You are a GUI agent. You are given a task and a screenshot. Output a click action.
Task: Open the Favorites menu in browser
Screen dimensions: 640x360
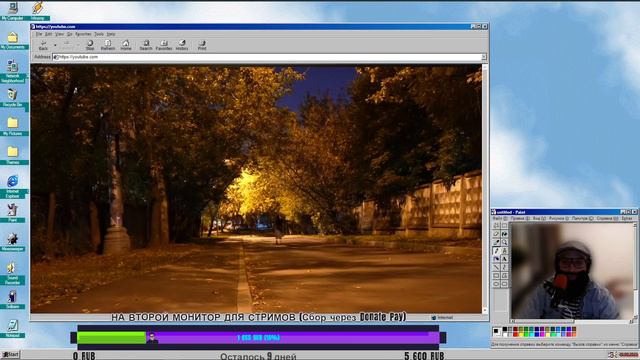[83, 34]
